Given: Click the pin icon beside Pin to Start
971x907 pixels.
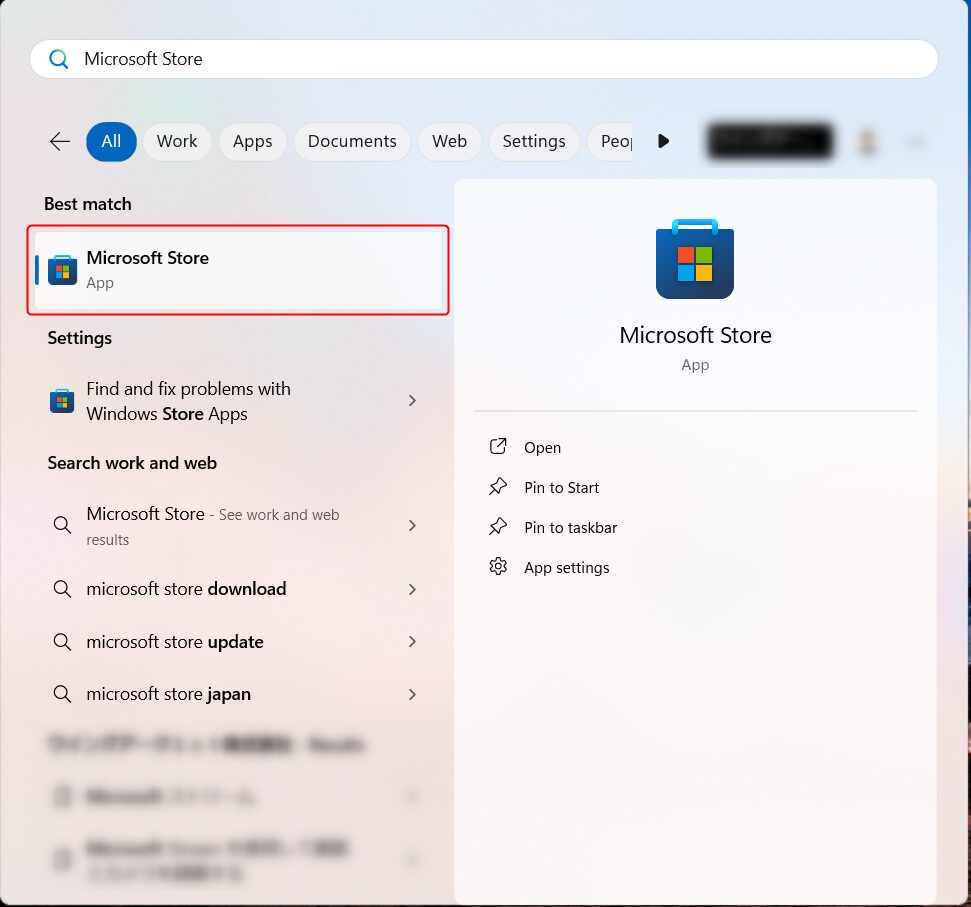Looking at the screenshot, I should 499,487.
